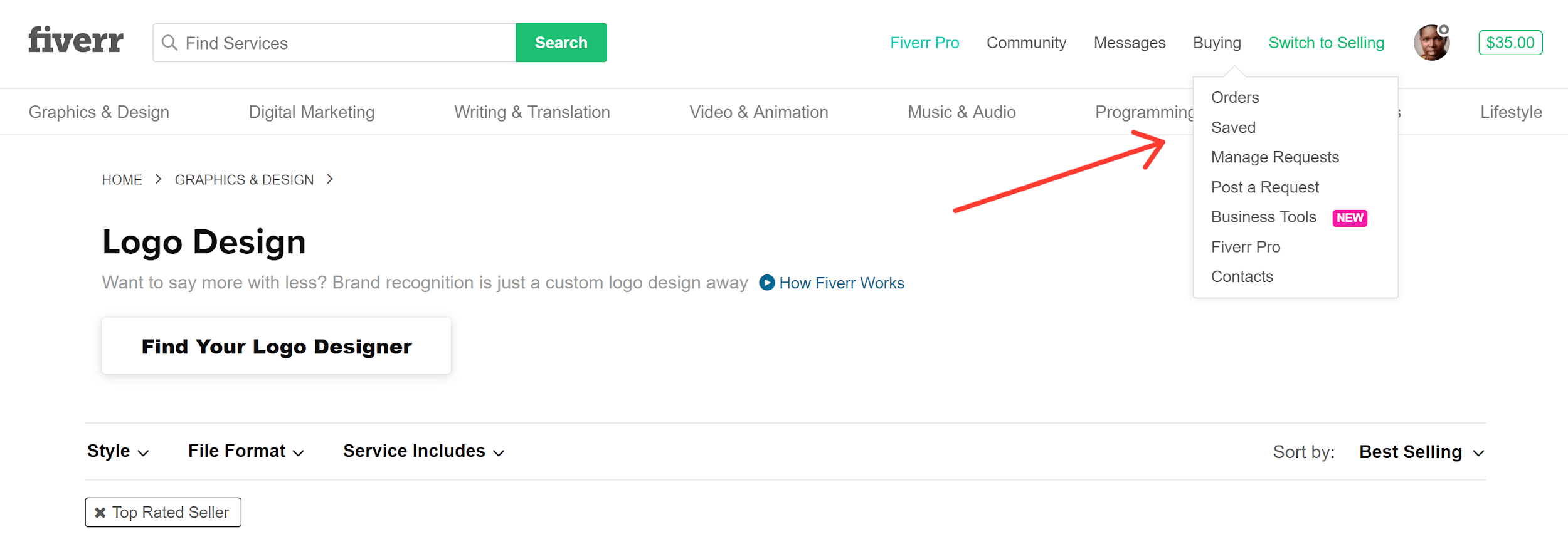Viewport: 1568px width, 549px height.
Task: Click Switch to Selling
Action: pos(1326,43)
